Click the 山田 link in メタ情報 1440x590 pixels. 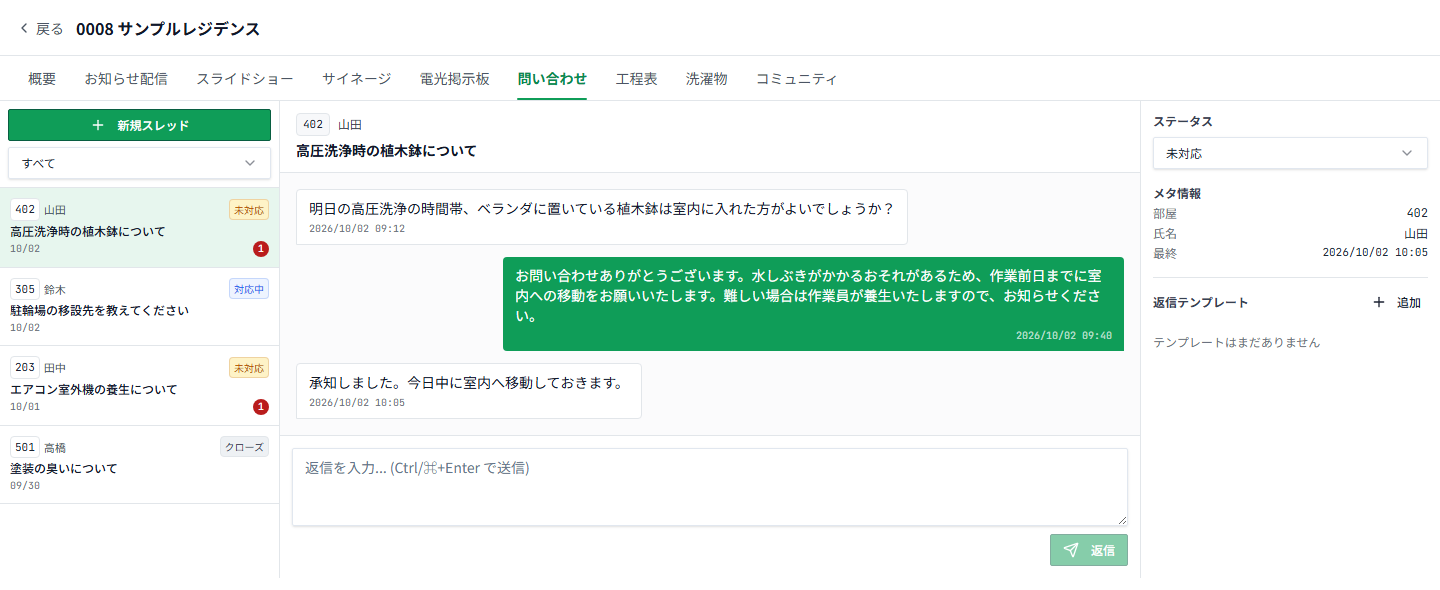(x=1416, y=233)
